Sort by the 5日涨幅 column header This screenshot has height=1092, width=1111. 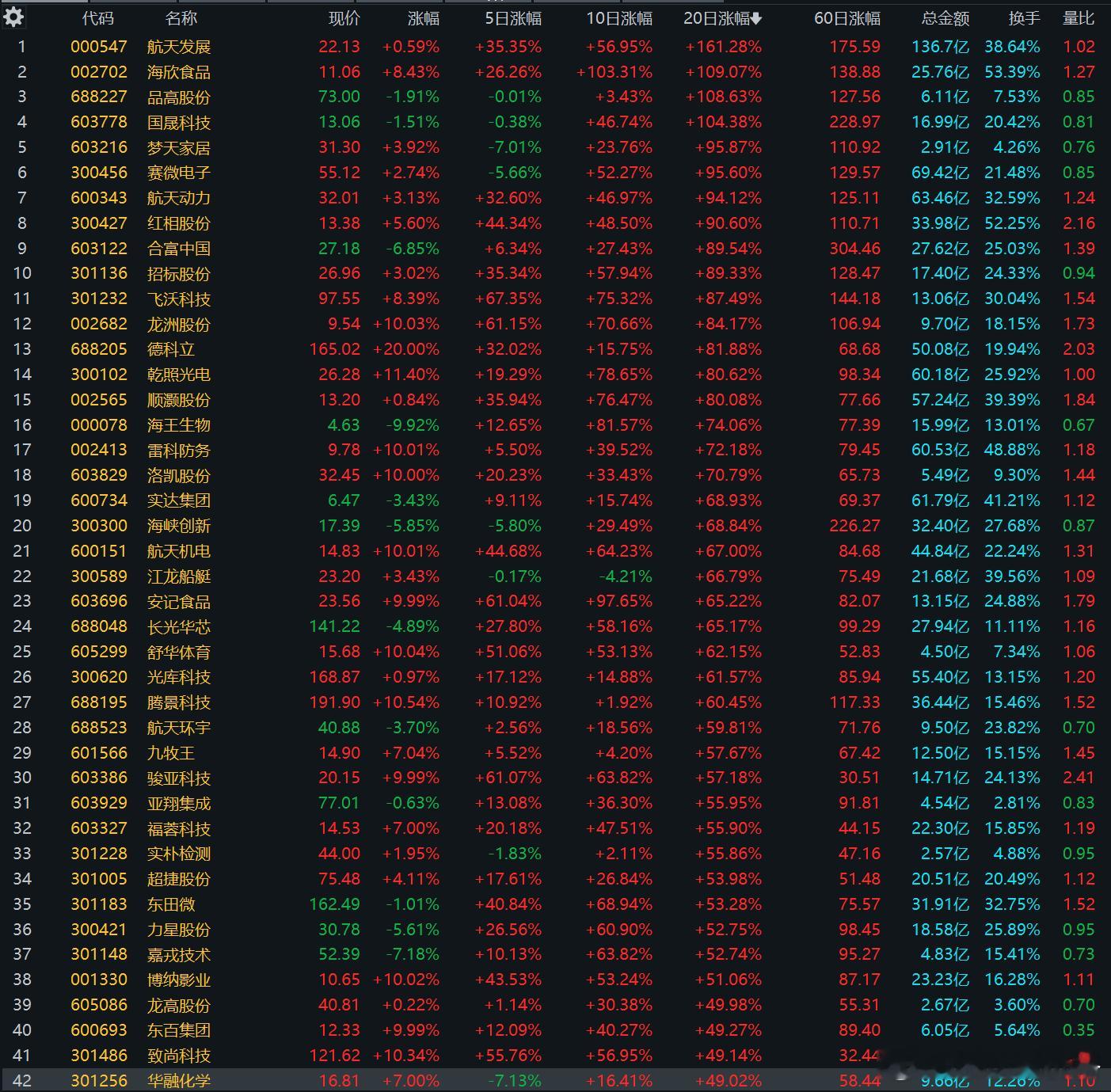[512, 18]
